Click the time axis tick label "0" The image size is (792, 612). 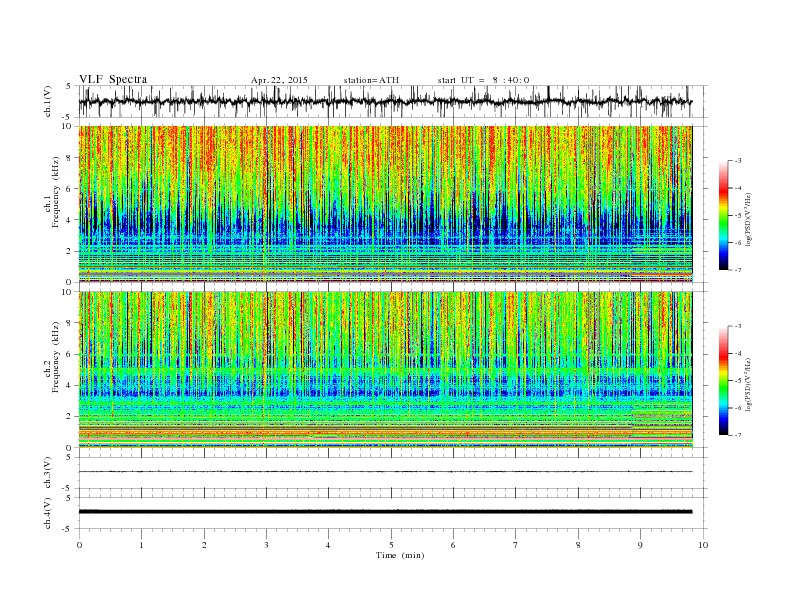tap(79, 545)
